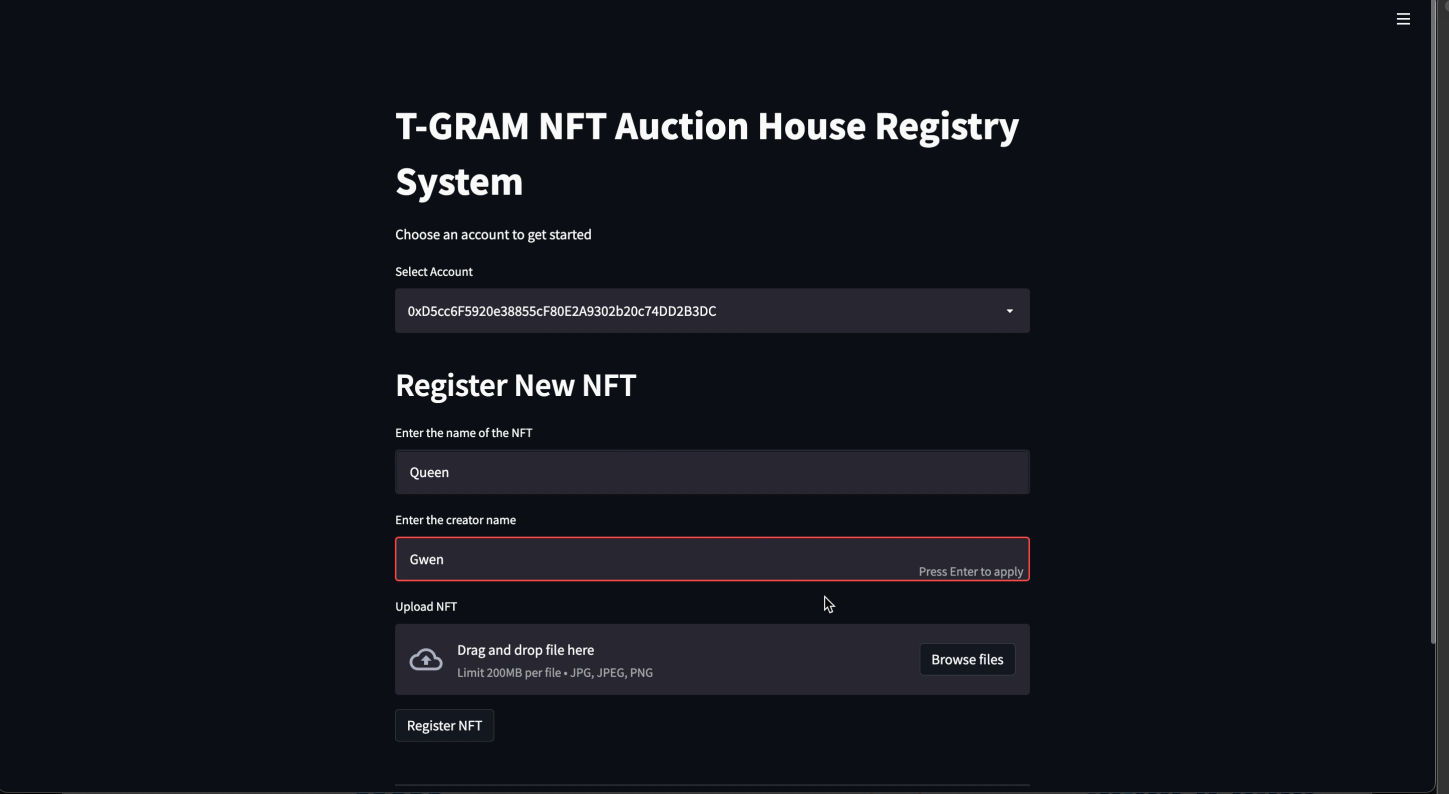Focus the NFT name field containing Queen
The width and height of the screenshot is (1449, 794).
[712, 472]
